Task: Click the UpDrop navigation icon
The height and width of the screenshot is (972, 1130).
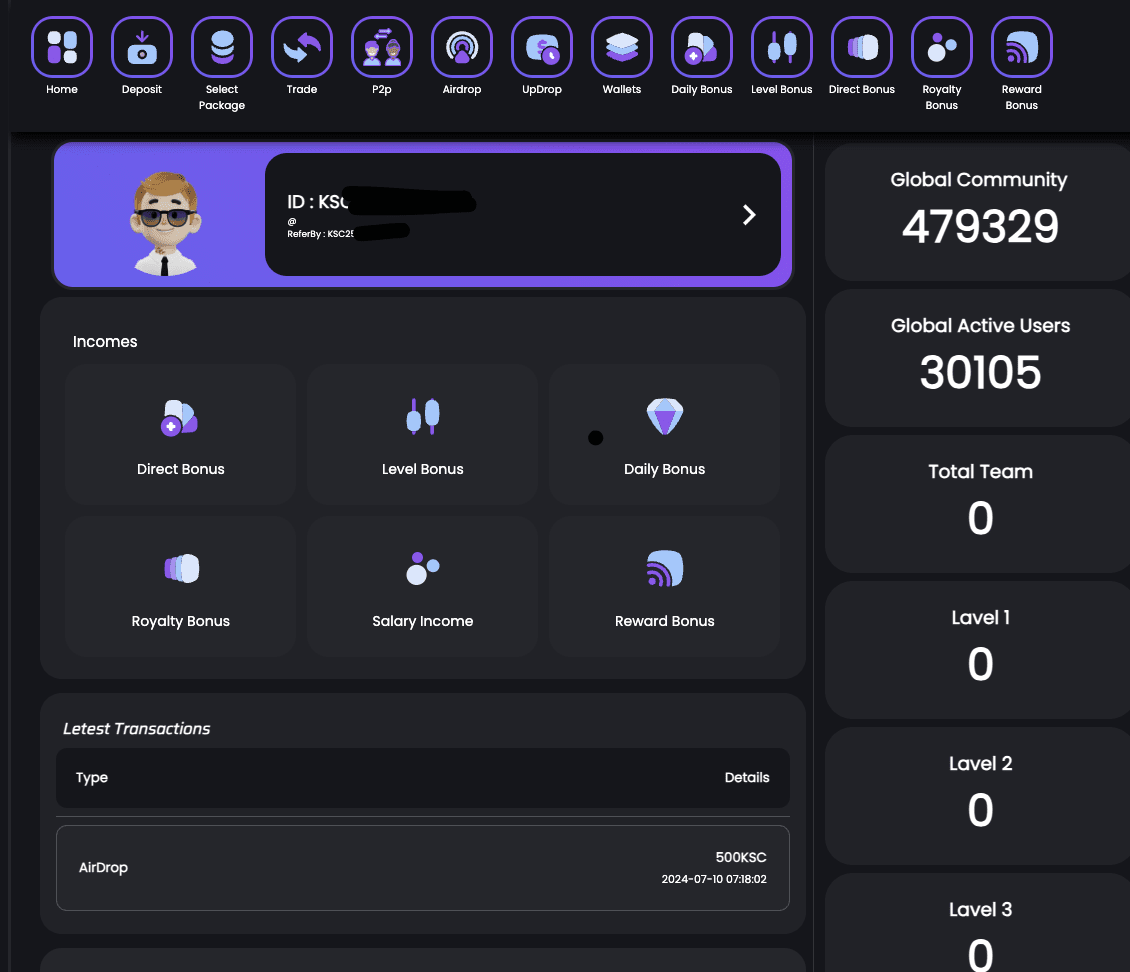Action: 542,47
